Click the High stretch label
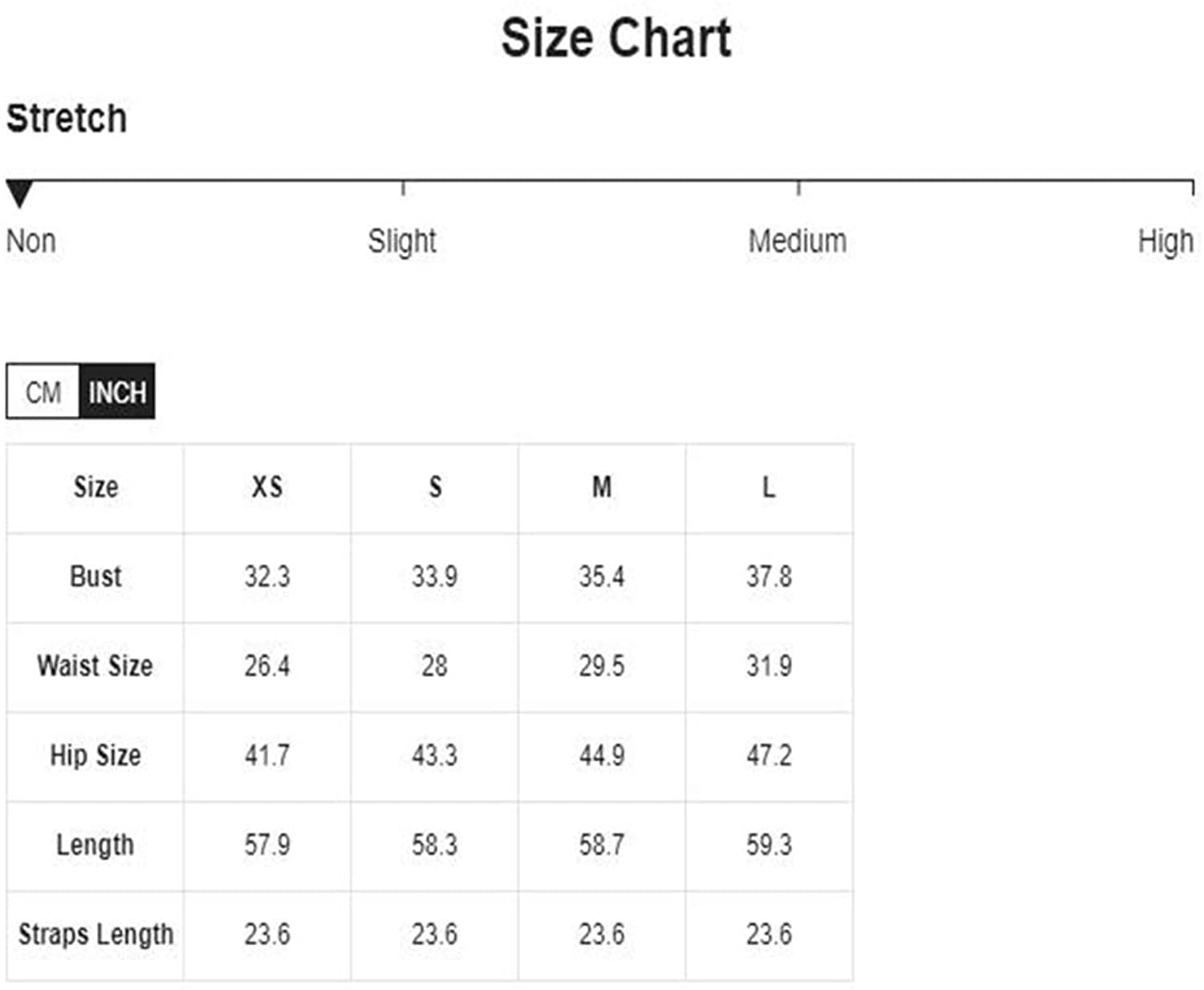Viewport: 1204px width, 990px height. click(x=1165, y=241)
